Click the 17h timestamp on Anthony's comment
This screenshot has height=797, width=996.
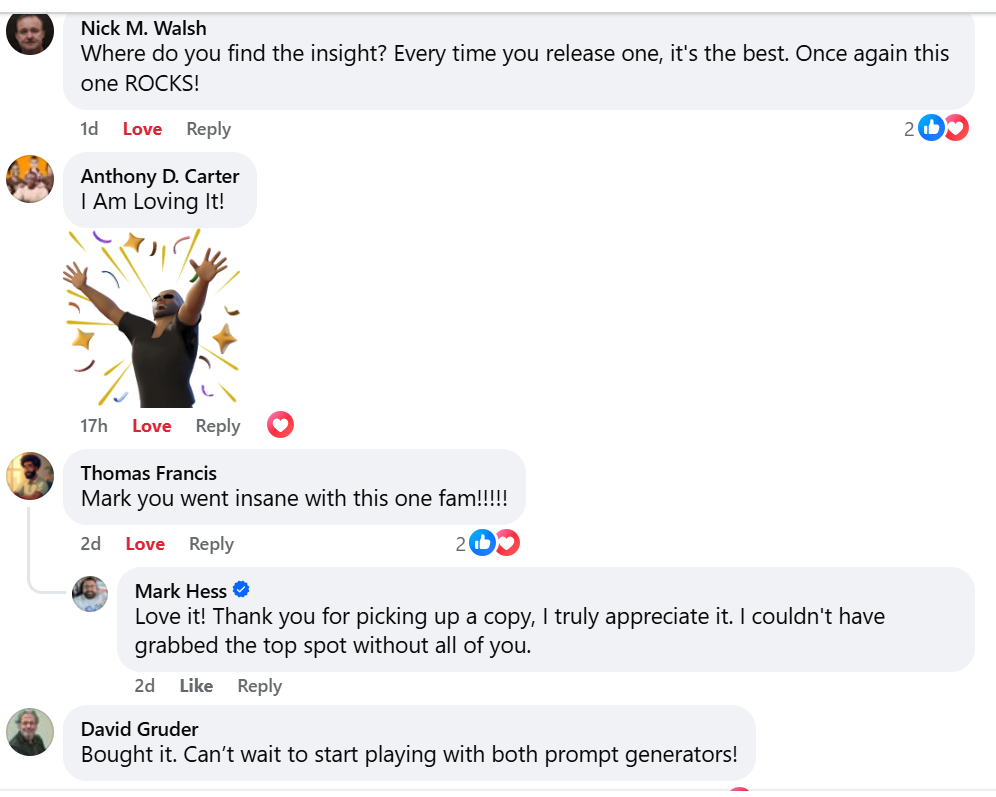click(94, 426)
